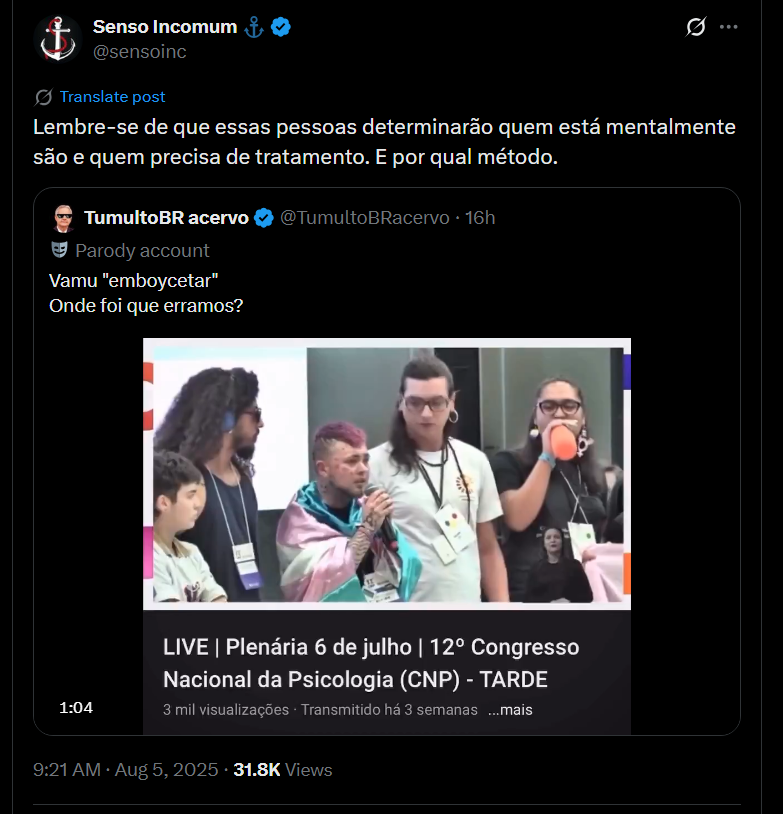Click the 31.8K Views counter
783x814 pixels.
pyautogui.click(x=283, y=770)
